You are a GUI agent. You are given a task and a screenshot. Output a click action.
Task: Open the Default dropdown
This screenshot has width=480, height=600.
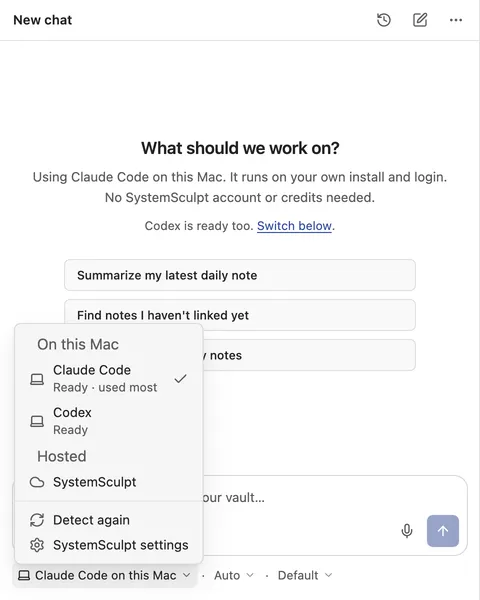(305, 575)
